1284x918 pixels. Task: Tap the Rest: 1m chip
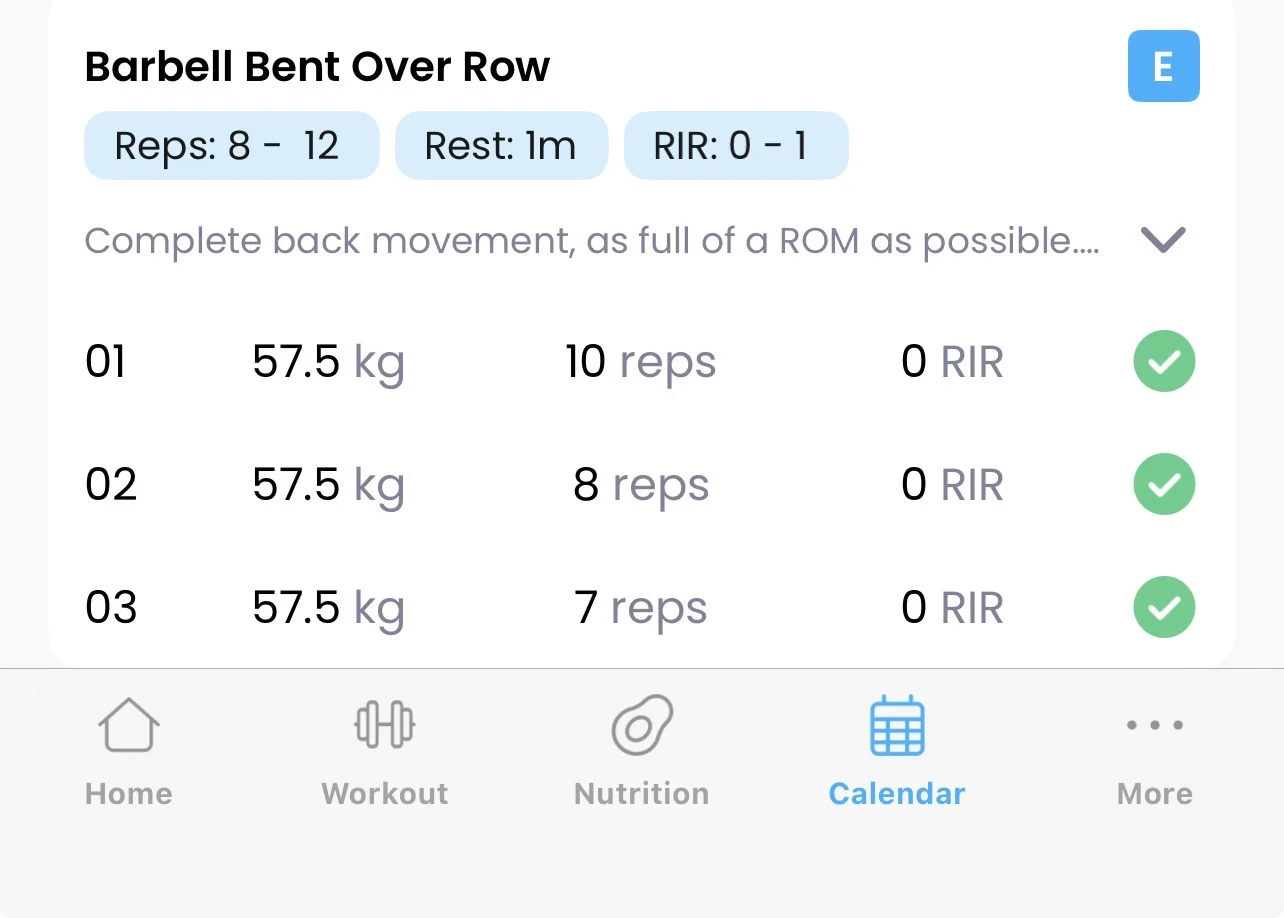point(501,146)
